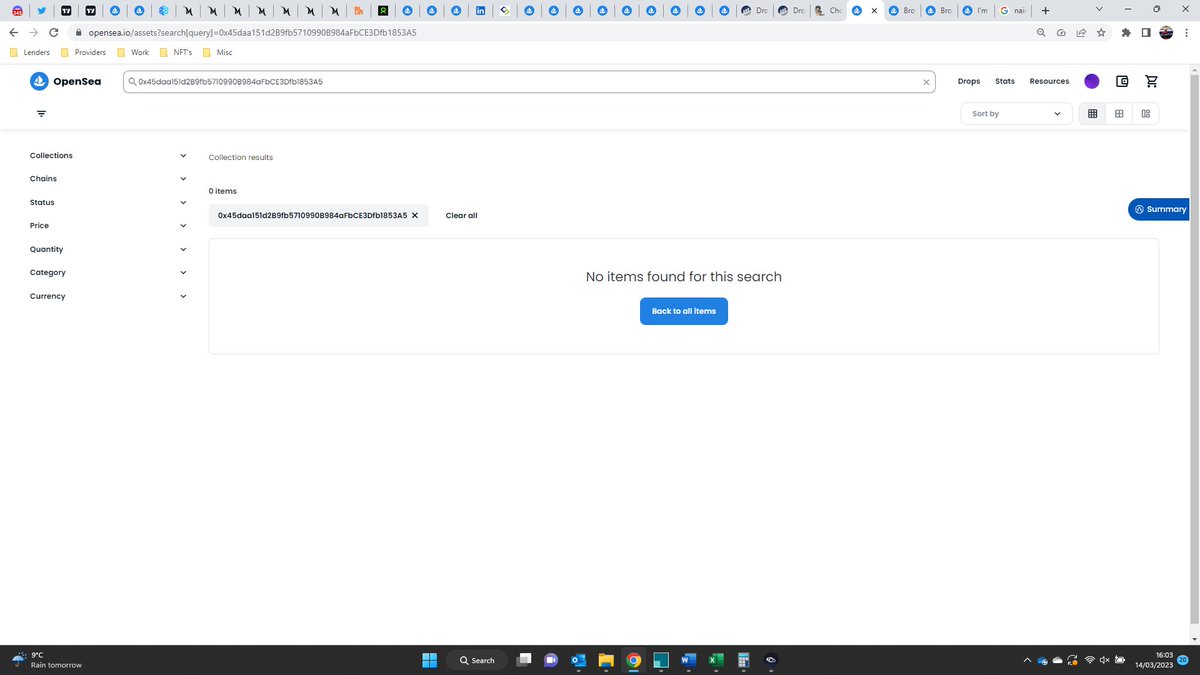Open the Stats menu

(1005, 81)
